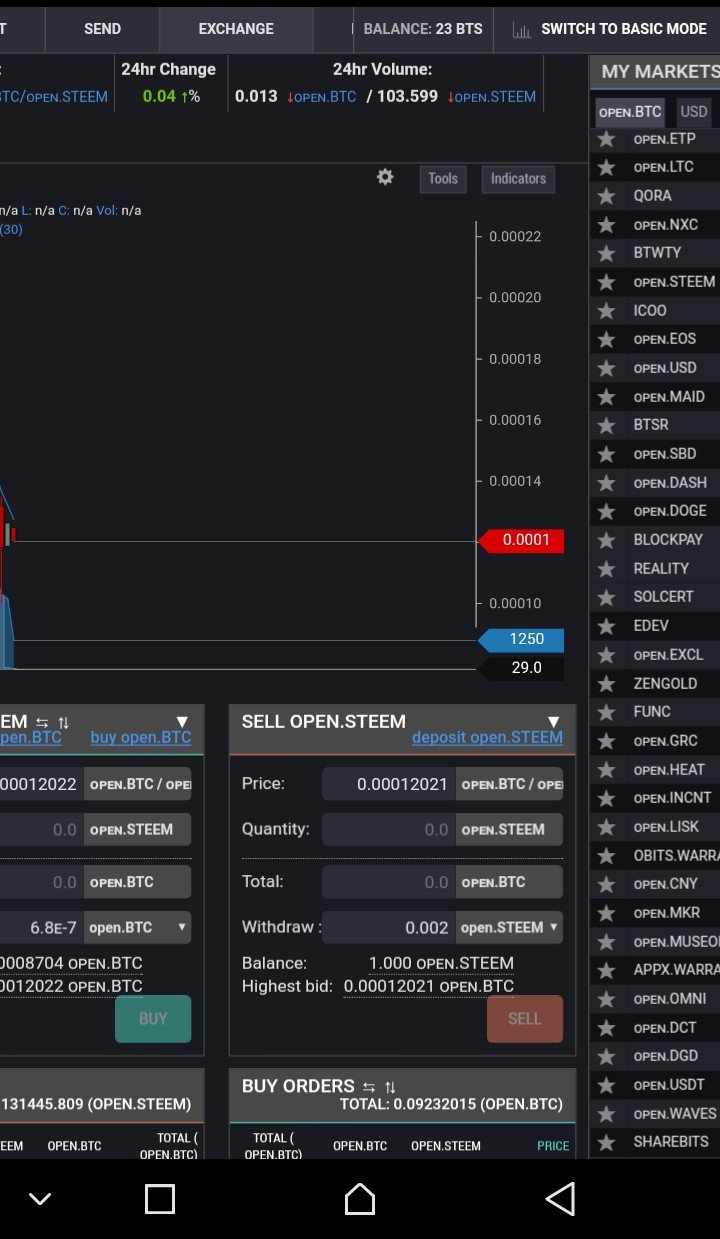
Task: Click the star beside SOLCERT
Action: (x=606, y=597)
